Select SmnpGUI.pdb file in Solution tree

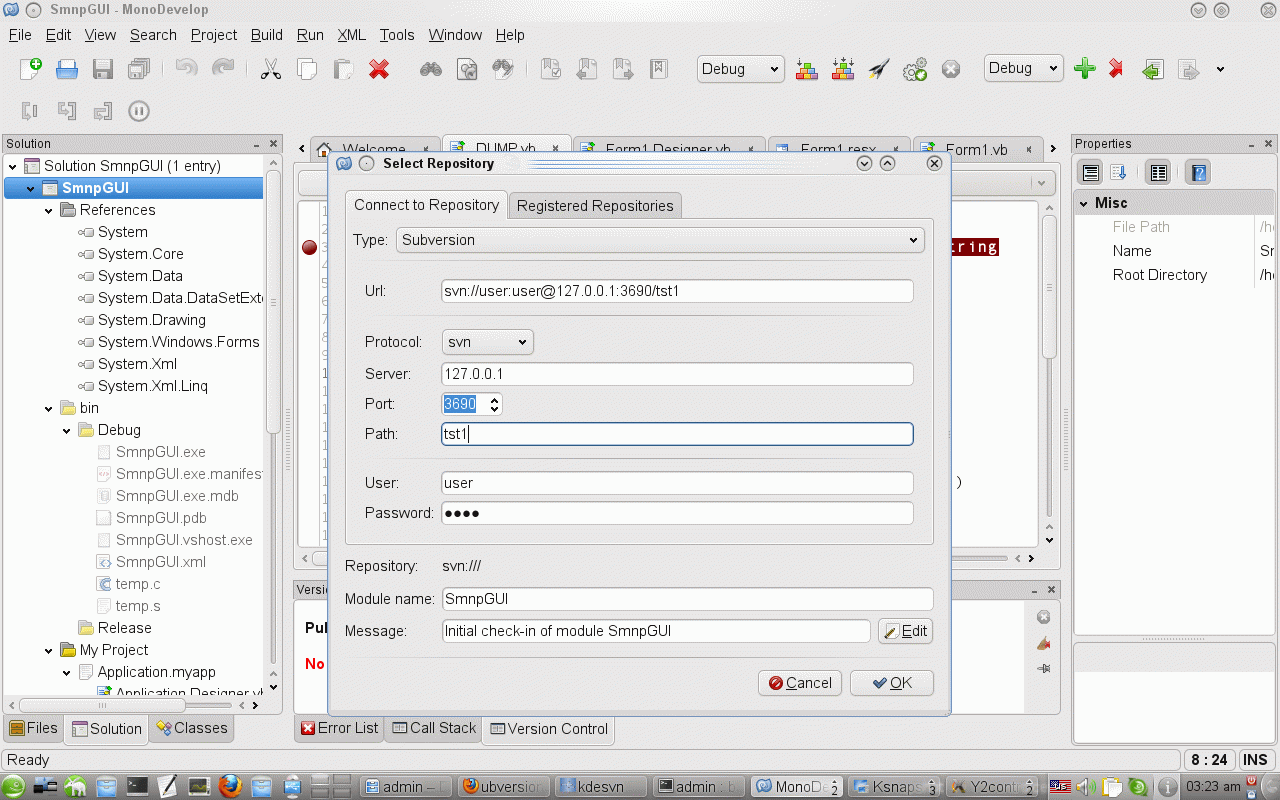point(160,518)
